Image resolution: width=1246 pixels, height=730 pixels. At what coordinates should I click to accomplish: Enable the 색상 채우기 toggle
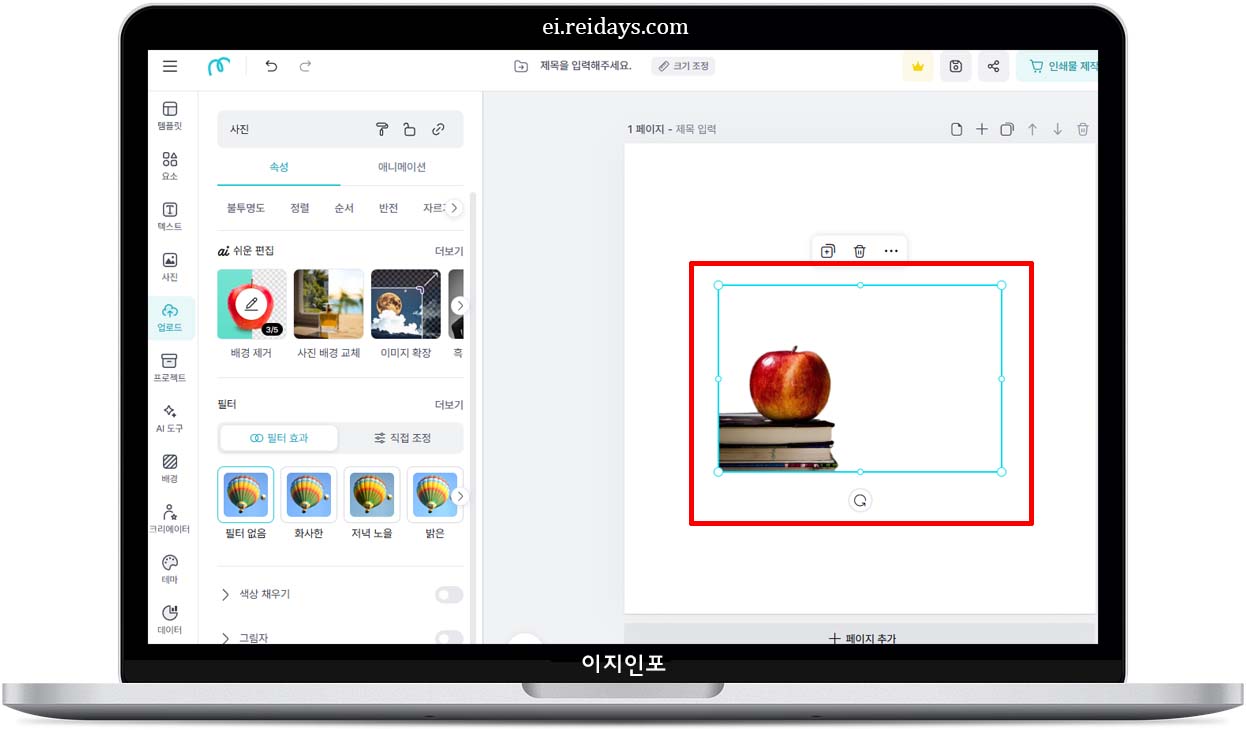(448, 594)
